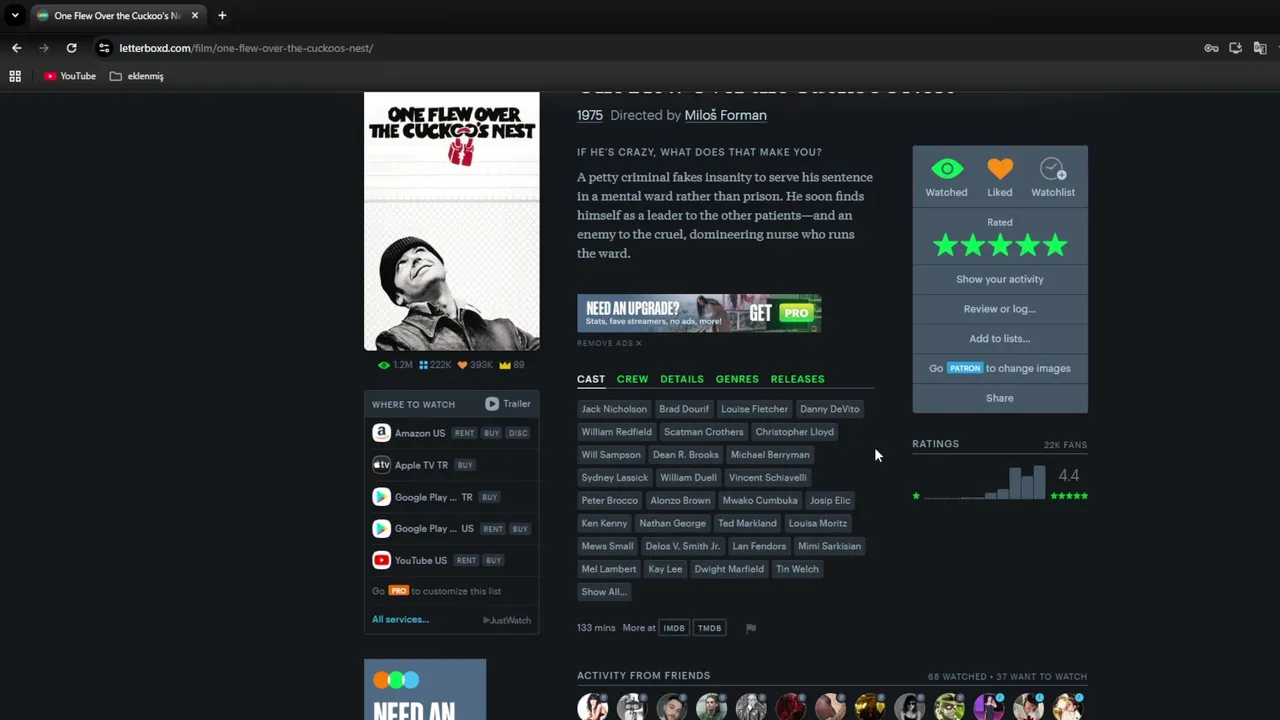1280x720 pixels.
Task: Click the Apple TV TR service icon
Action: coord(381,465)
